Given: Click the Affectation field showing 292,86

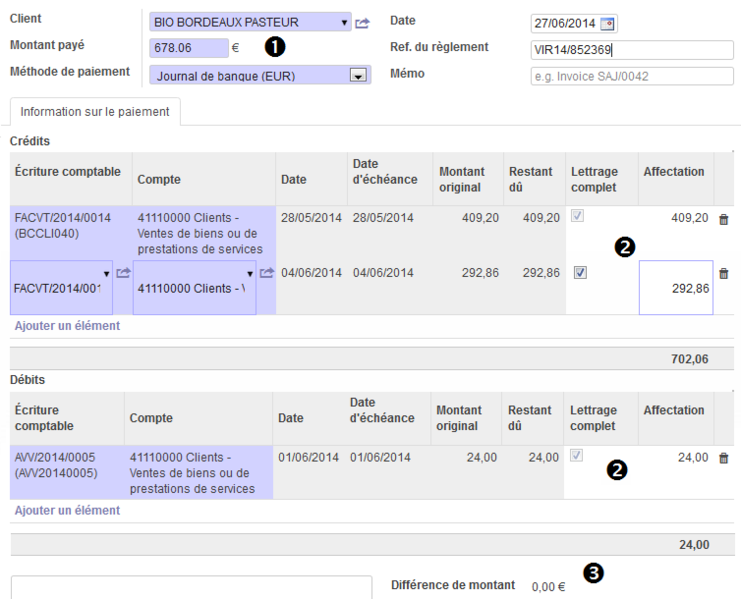Looking at the screenshot, I should [676, 288].
